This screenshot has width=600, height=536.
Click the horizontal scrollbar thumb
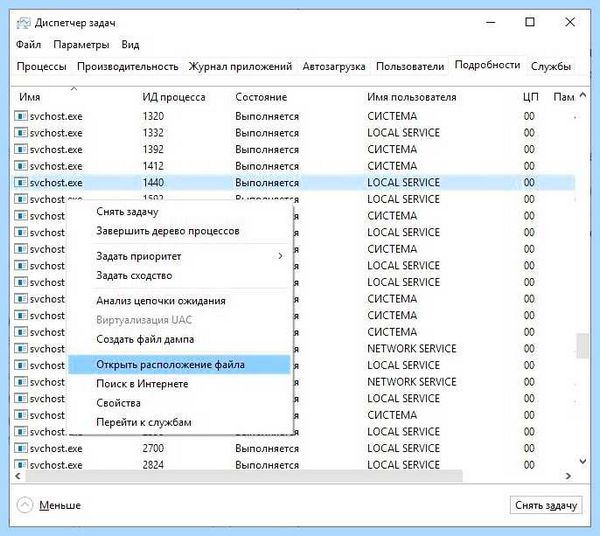click(244, 476)
